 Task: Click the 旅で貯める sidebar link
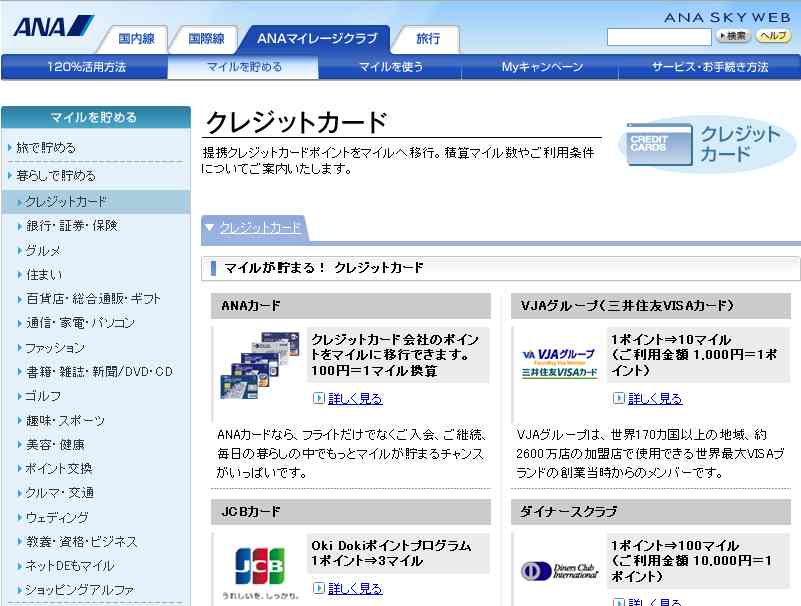tap(46, 148)
